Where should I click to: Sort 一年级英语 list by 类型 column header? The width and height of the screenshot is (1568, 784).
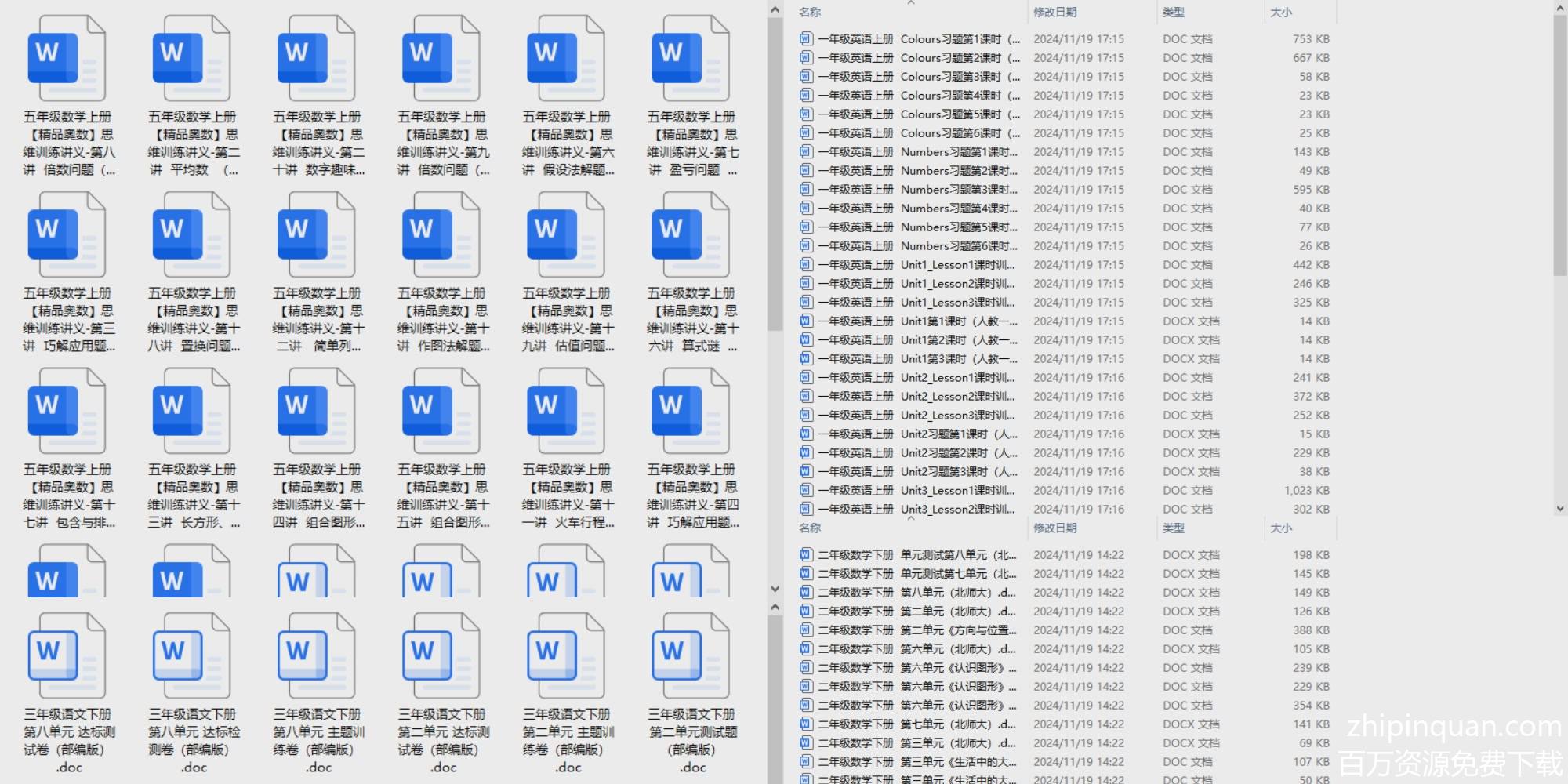tap(1173, 13)
